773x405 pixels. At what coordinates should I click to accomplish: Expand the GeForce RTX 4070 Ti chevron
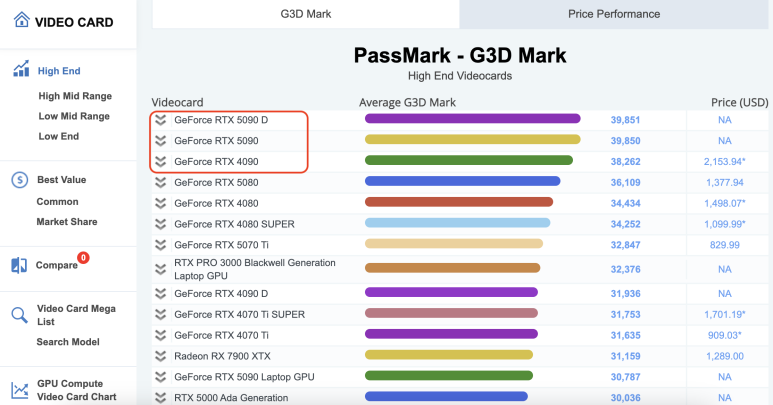click(160, 335)
